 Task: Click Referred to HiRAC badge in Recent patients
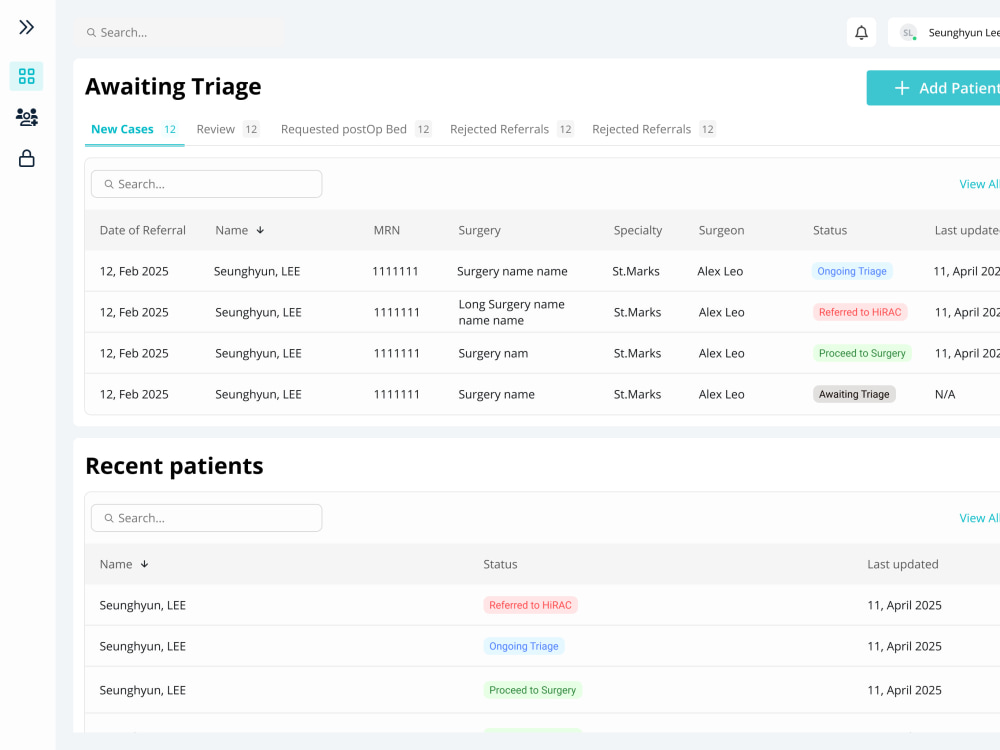[530, 605]
